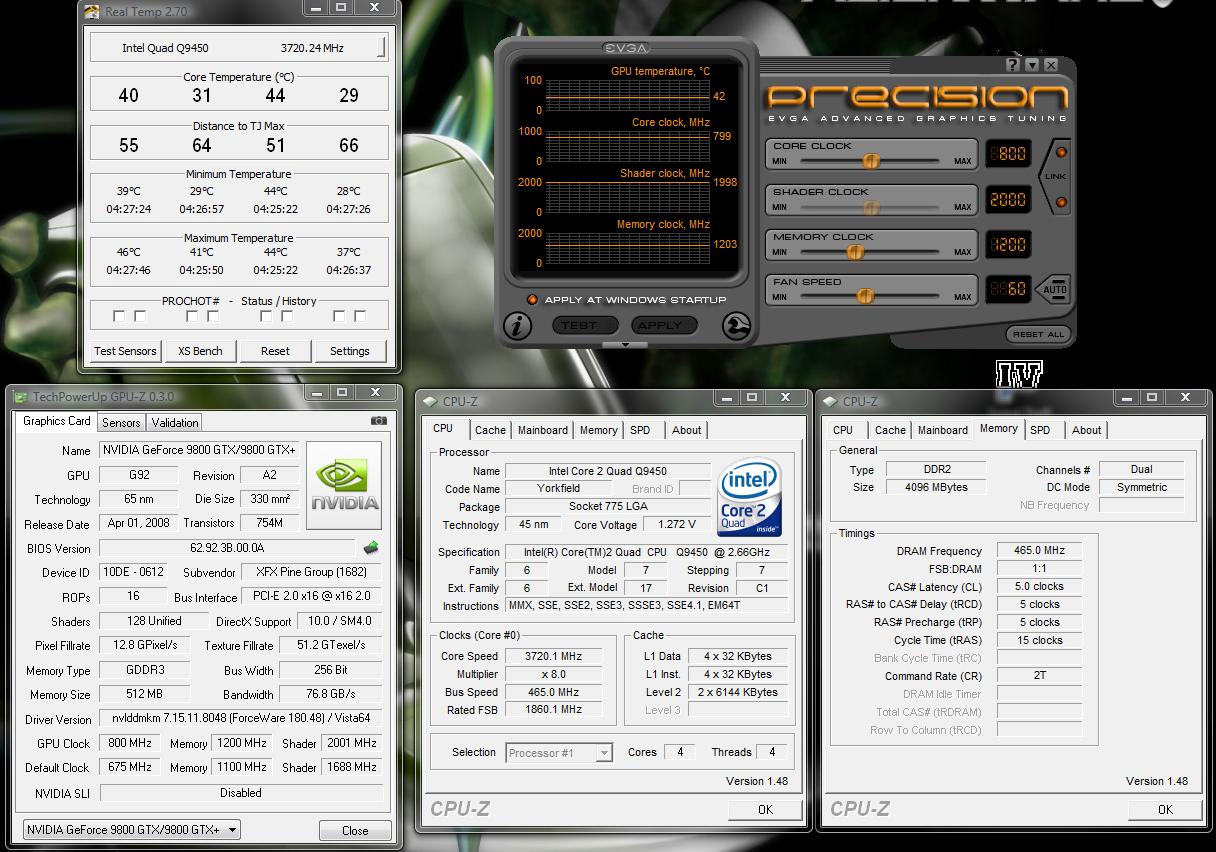Run XS Bench in Real Temp
Image resolution: width=1216 pixels, height=852 pixels.
coord(200,351)
